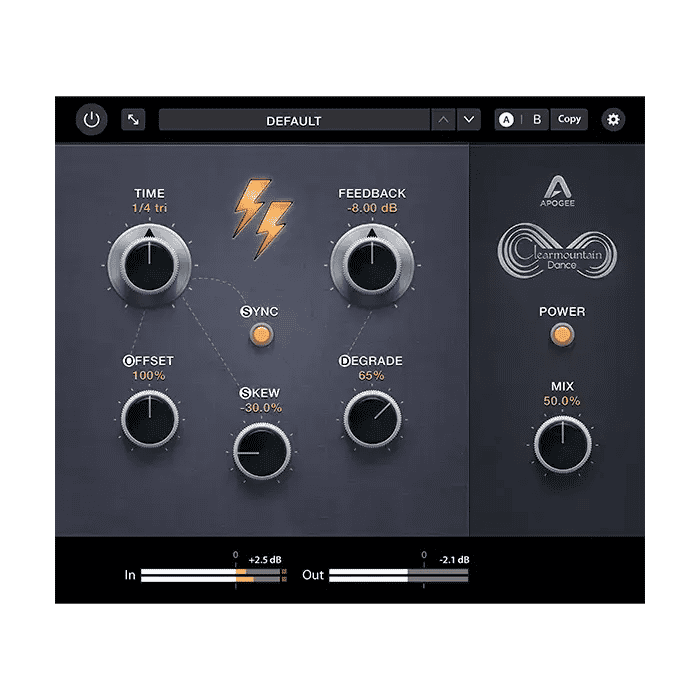Toggle the orange Power LED button
The width and height of the screenshot is (700, 700).
562,335
